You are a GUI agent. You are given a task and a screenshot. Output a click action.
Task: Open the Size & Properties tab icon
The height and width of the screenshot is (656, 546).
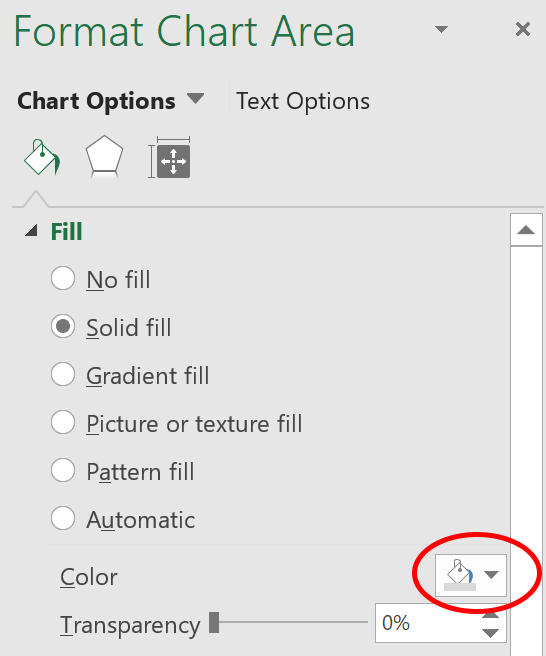(169, 157)
